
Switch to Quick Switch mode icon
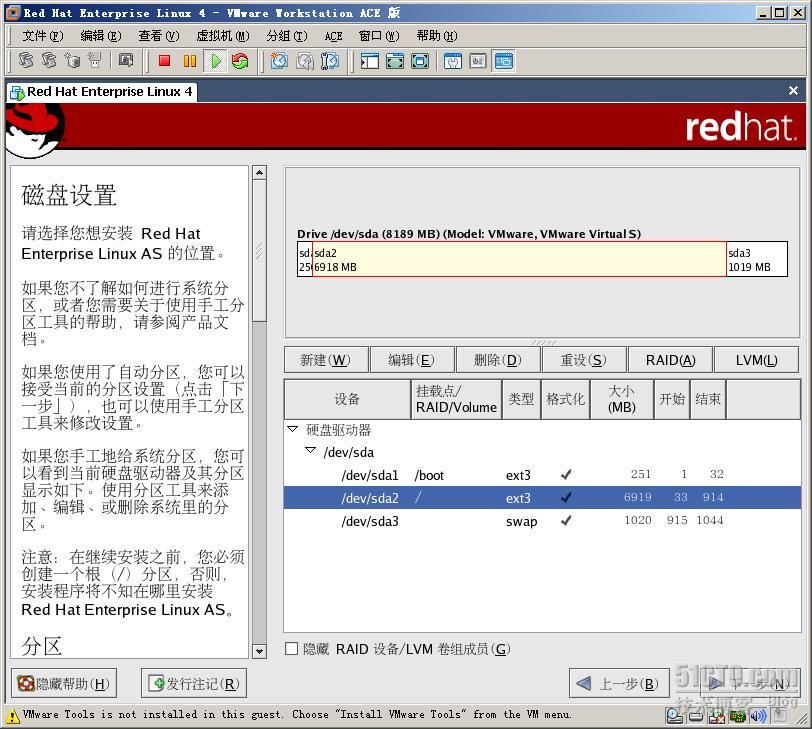click(395, 61)
